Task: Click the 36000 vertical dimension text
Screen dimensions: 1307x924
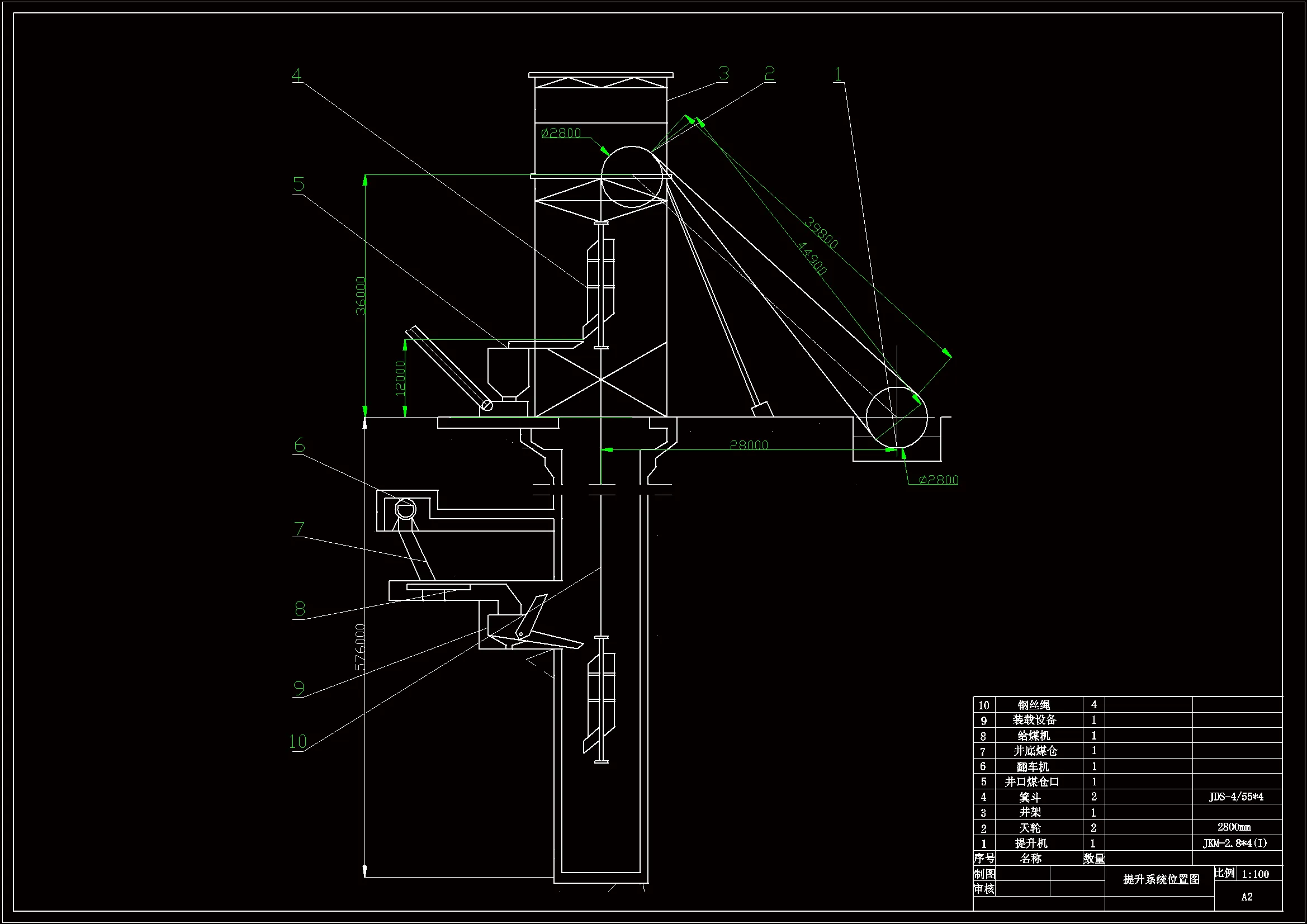Action: [x=361, y=296]
